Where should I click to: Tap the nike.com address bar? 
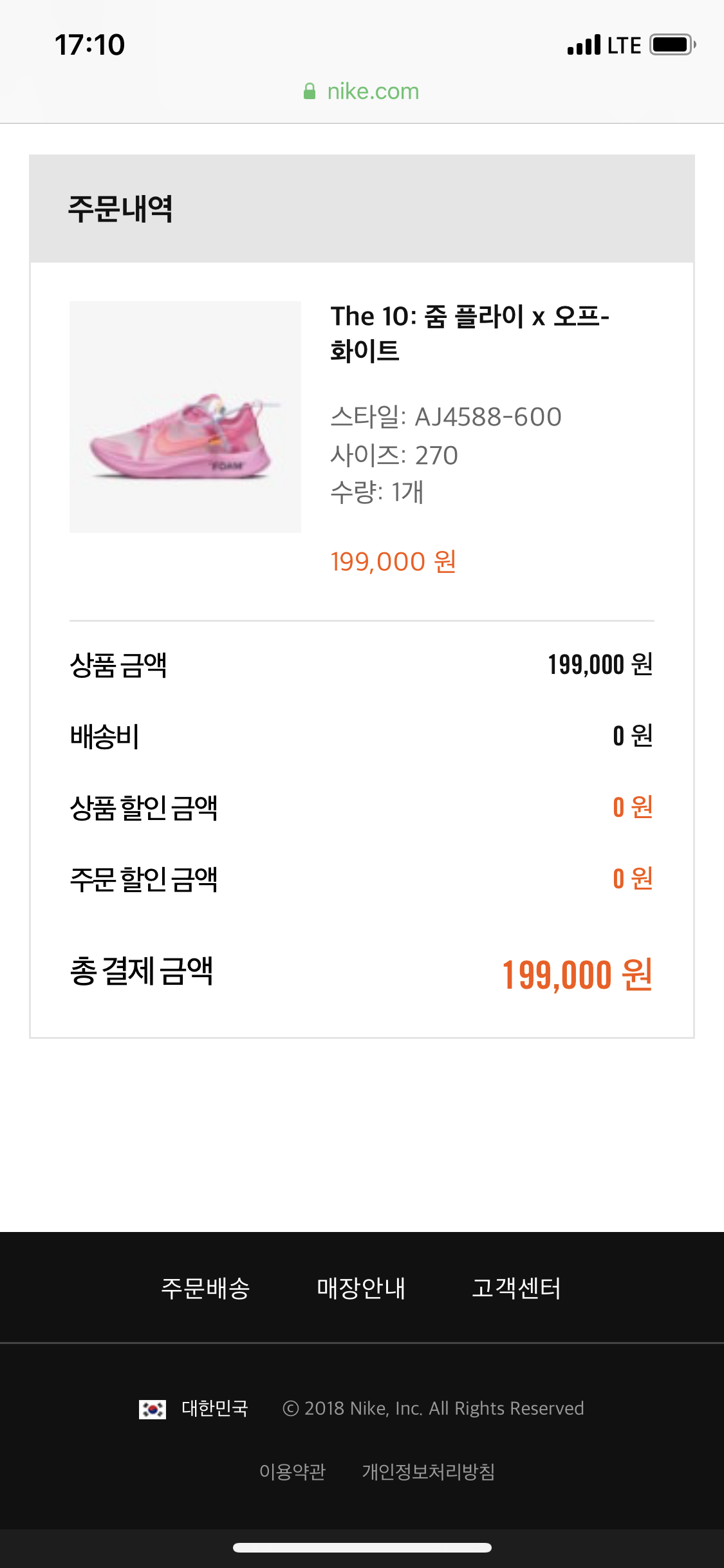point(372,91)
